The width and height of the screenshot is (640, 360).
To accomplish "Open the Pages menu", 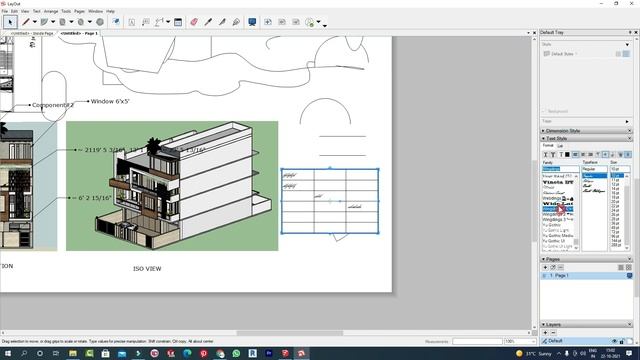I will (79, 11).
